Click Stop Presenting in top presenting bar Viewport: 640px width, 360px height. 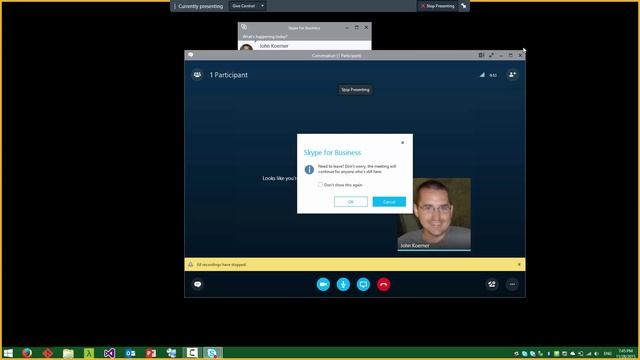tap(438, 6)
